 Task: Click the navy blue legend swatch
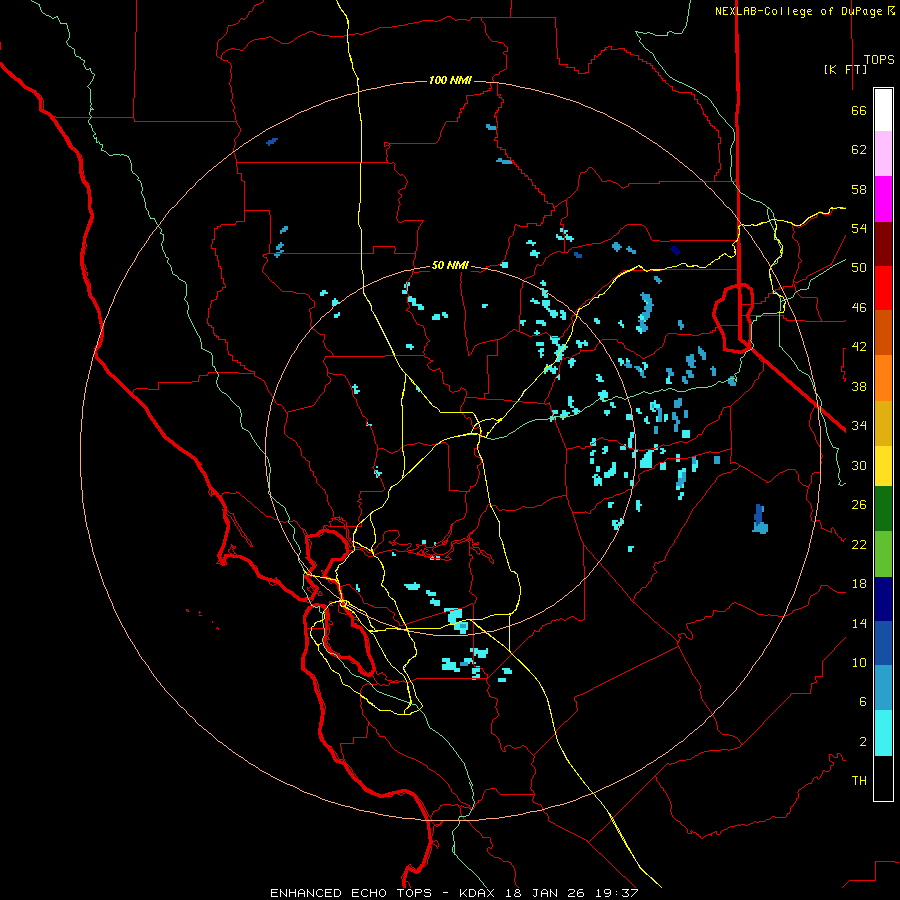883,599
